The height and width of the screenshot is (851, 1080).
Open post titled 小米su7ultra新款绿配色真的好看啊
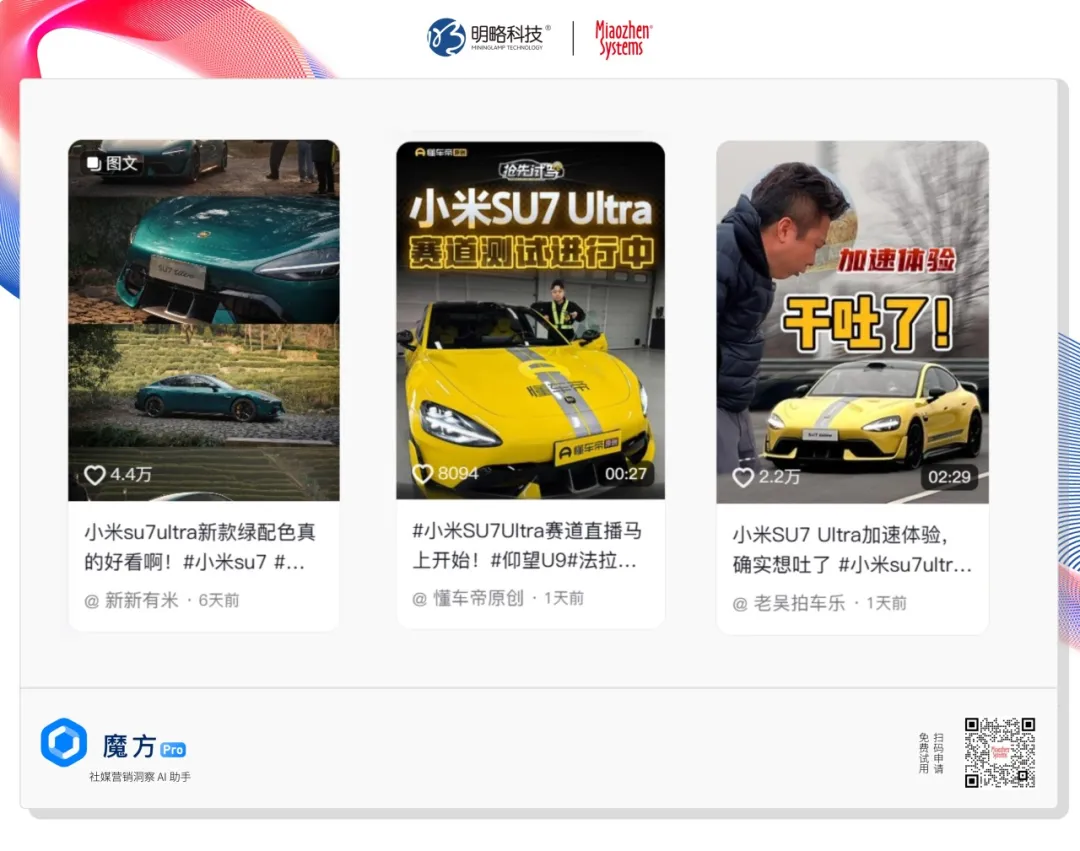(x=200, y=547)
